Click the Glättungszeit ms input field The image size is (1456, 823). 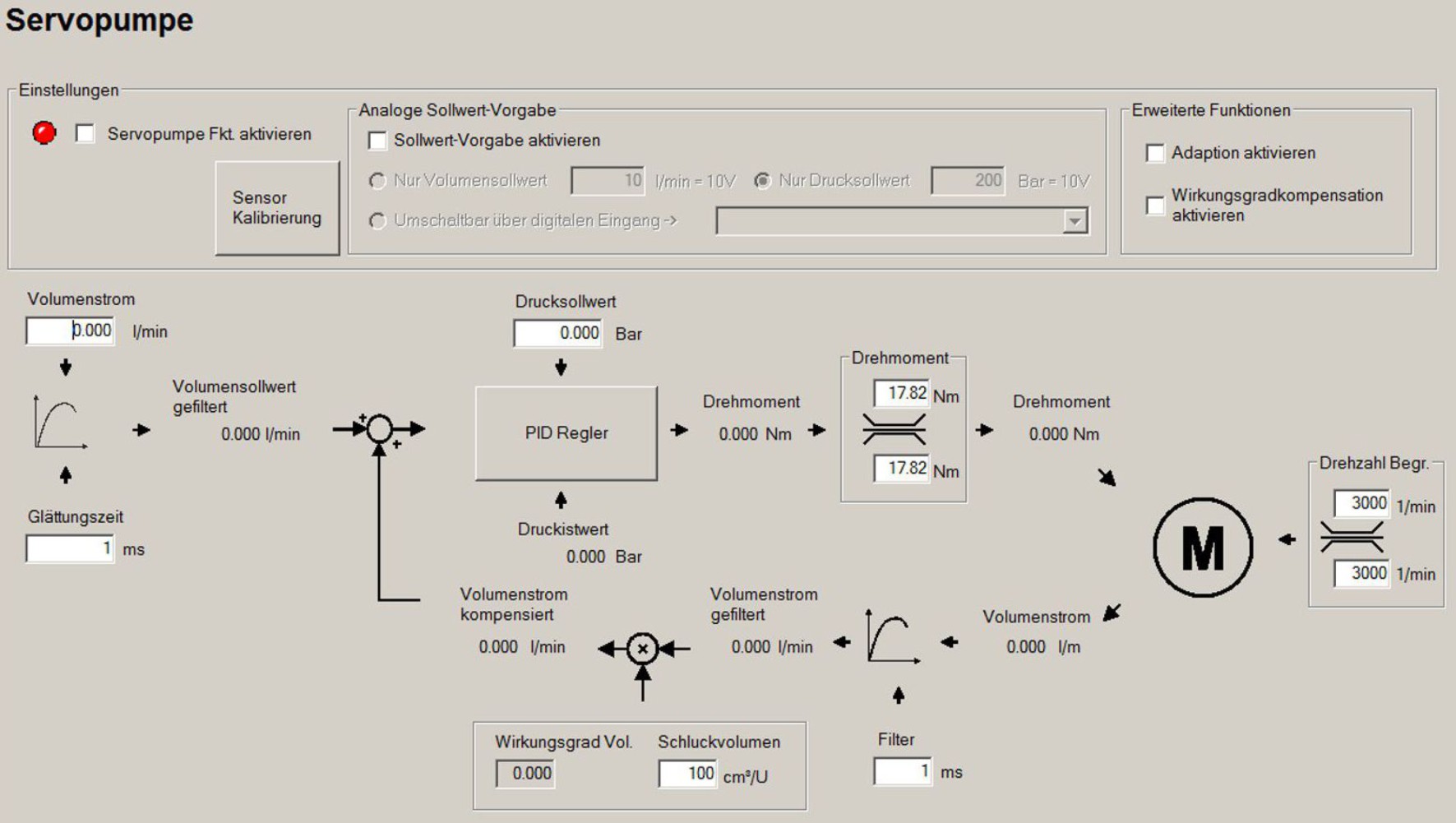click(x=70, y=548)
